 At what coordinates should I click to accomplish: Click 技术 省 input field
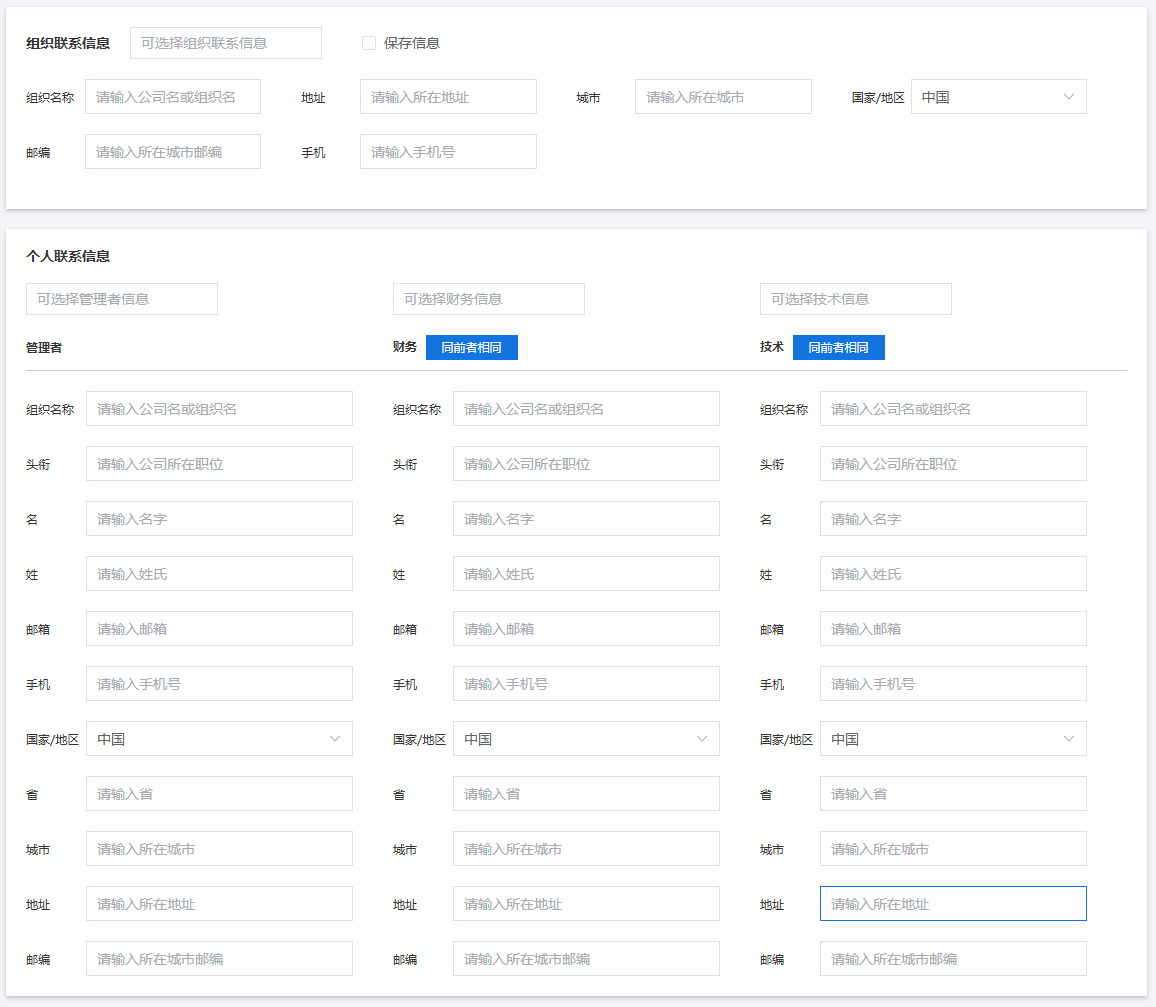pos(953,794)
